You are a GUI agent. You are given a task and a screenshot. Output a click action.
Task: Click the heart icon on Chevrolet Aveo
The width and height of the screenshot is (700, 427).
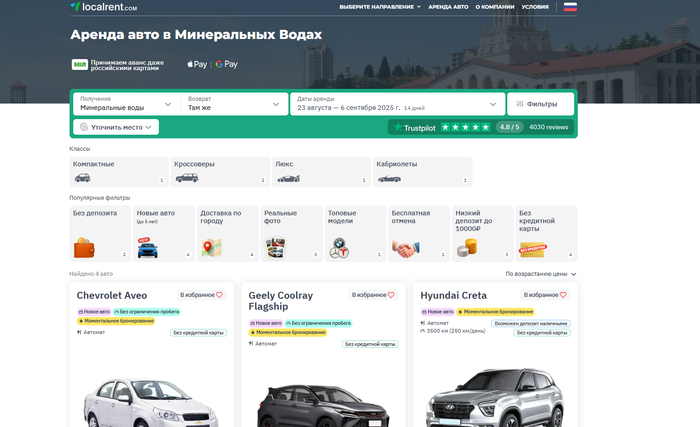coord(219,295)
